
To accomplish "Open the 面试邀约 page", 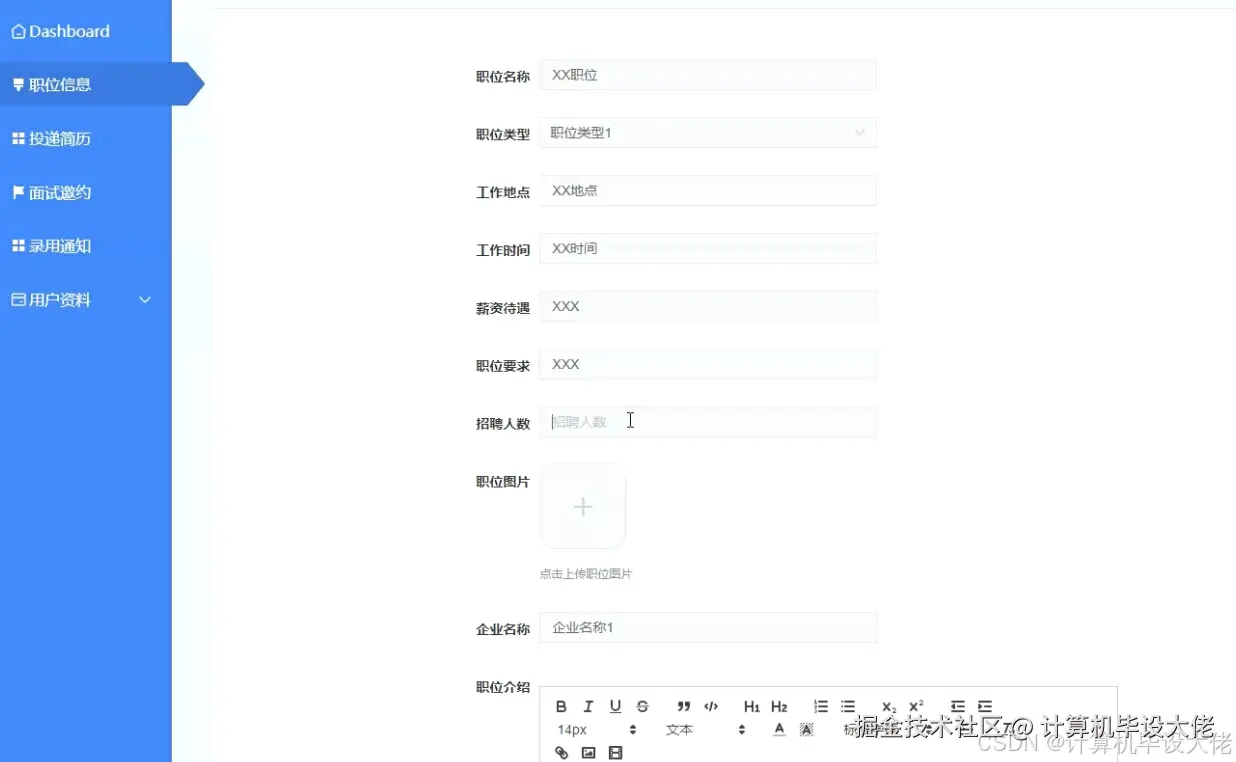I will pyautogui.click(x=59, y=192).
